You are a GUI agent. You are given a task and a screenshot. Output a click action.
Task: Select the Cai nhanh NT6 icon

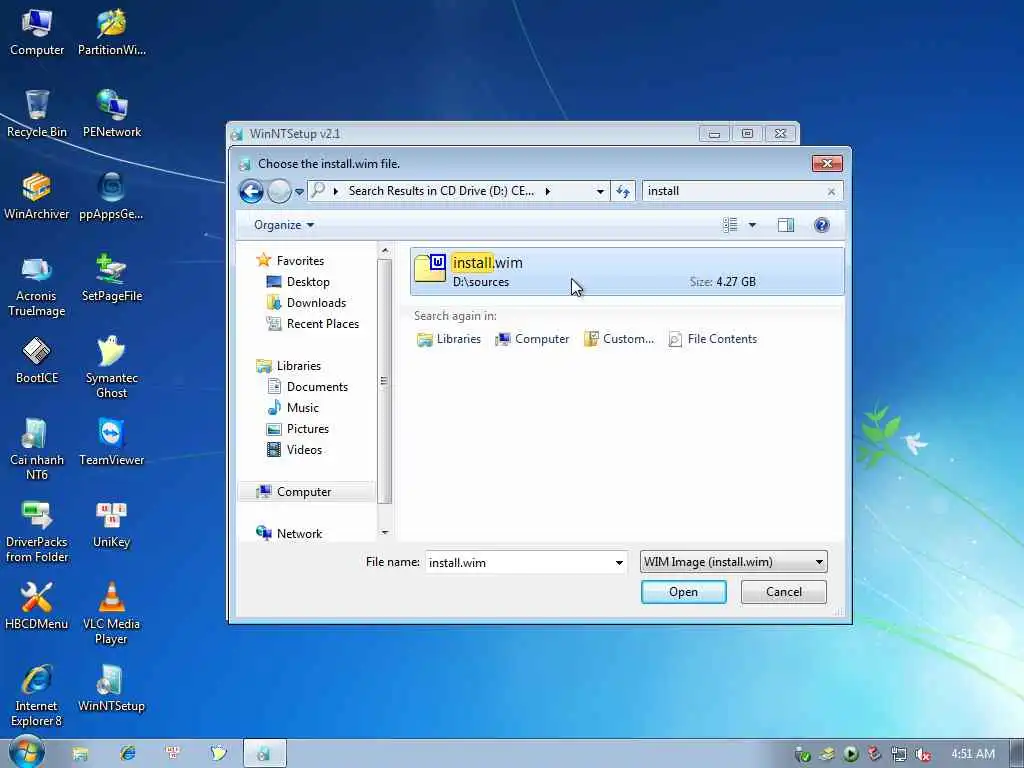(x=37, y=449)
